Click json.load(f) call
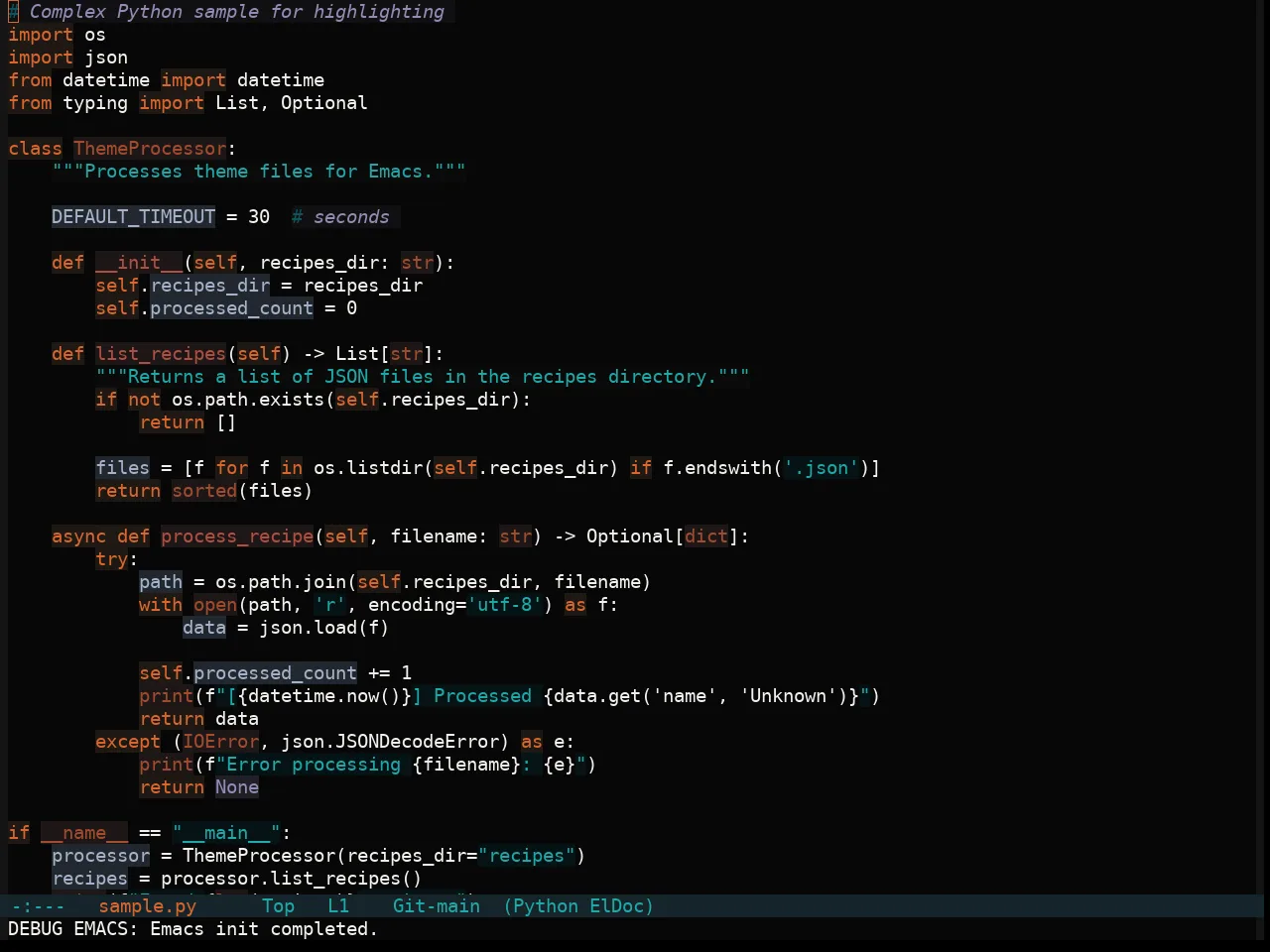Image resolution: width=1270 pixels, height=952 pixels. coord(324,628)
